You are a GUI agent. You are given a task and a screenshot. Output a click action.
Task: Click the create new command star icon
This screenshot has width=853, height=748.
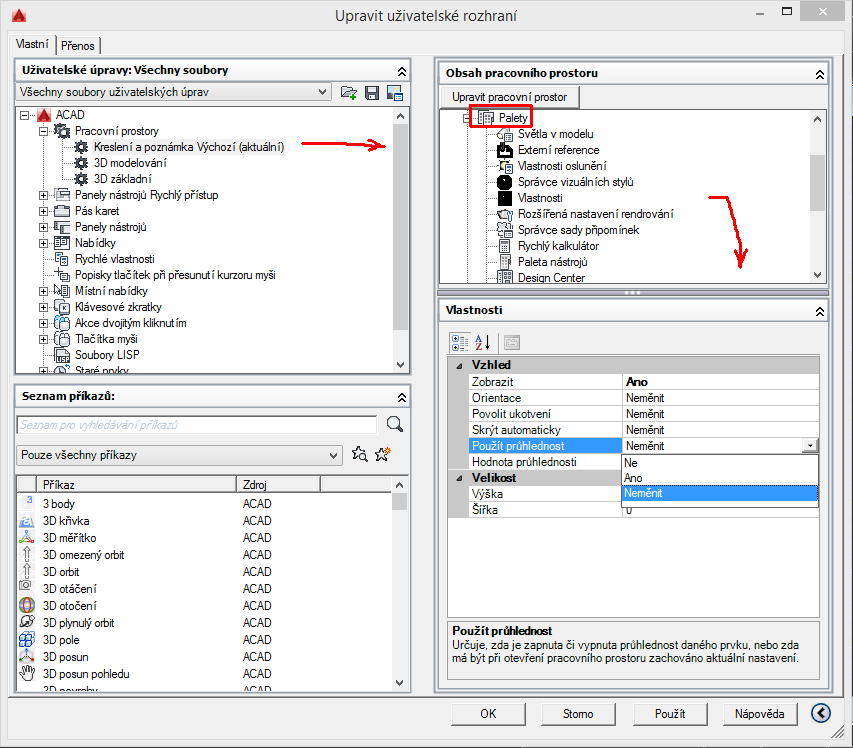point(382,455)
